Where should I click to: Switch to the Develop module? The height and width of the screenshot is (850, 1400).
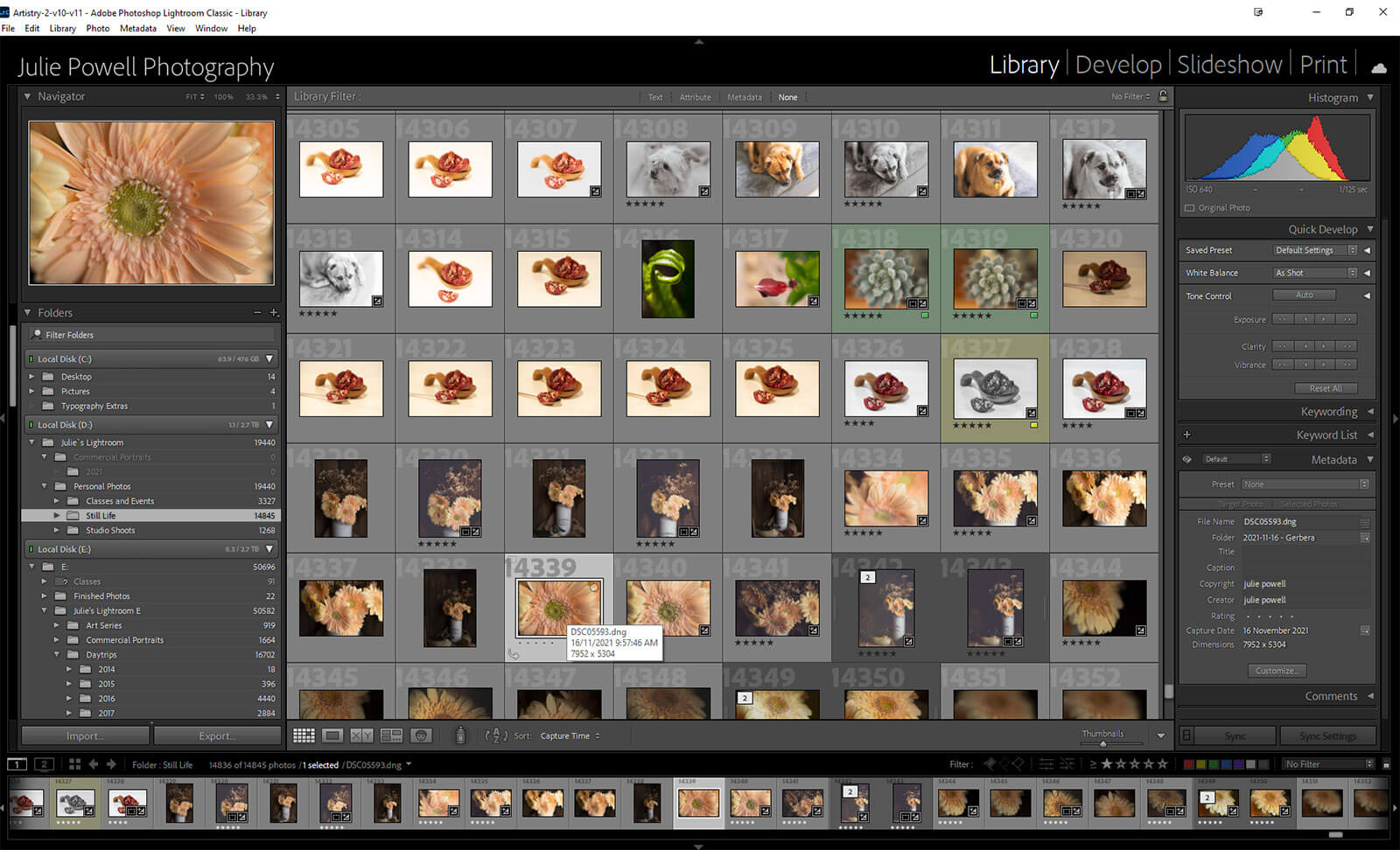click(x=1117, y=65)
